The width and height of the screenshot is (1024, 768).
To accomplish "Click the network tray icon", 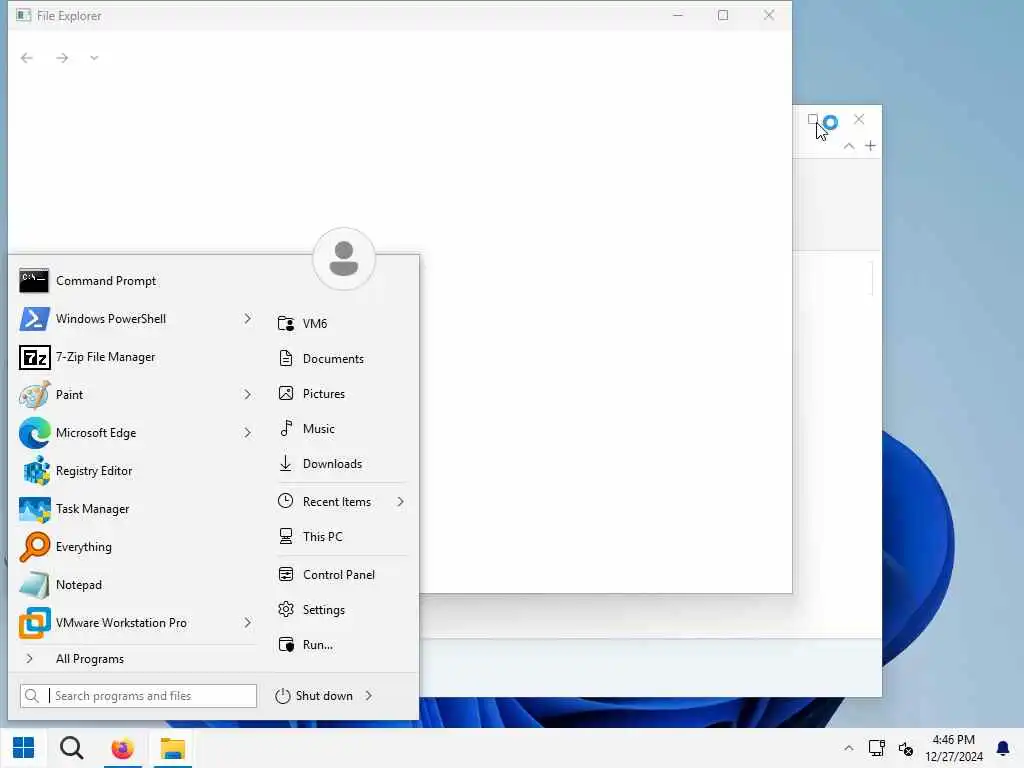I will pos(876,748).
